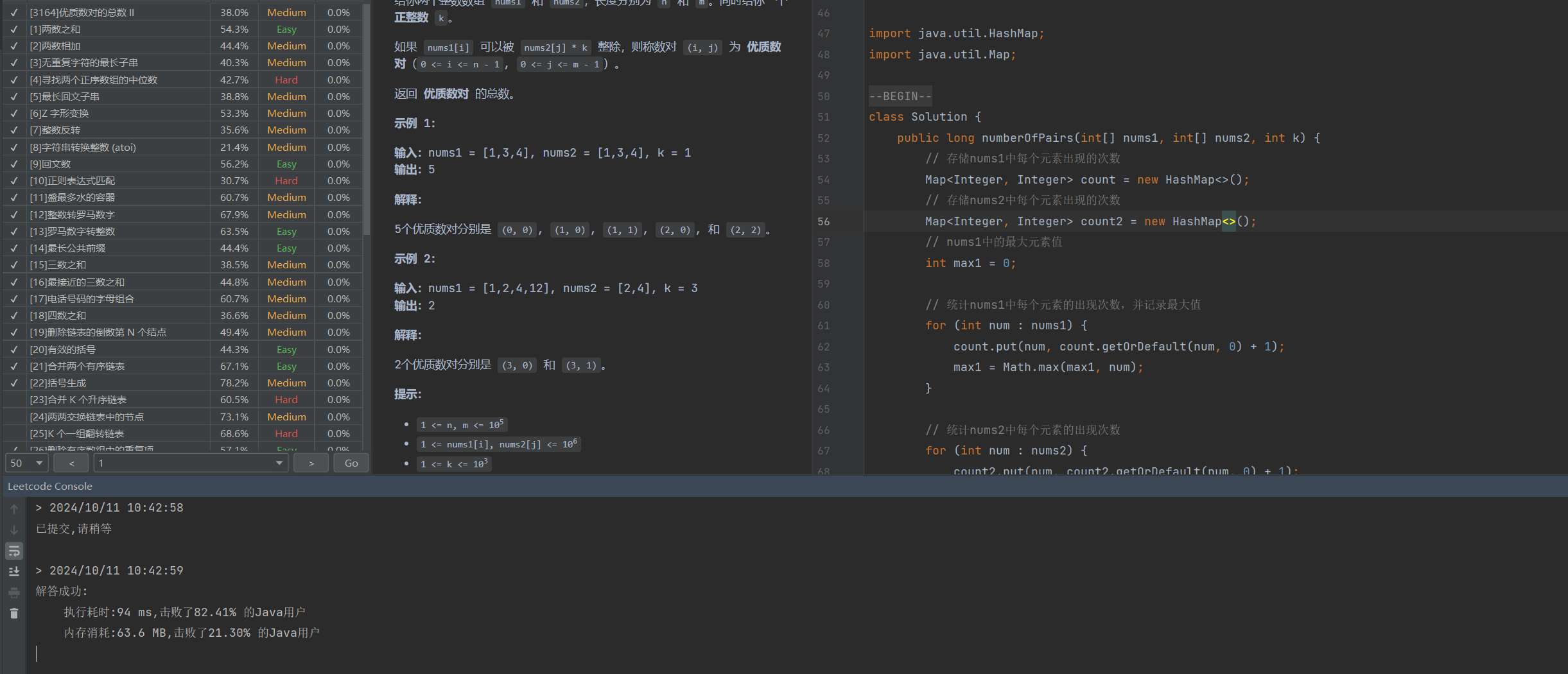Click 'for (int num : nums2) {' line
Screen dimensions: 1568x674
pos(1006,451)
